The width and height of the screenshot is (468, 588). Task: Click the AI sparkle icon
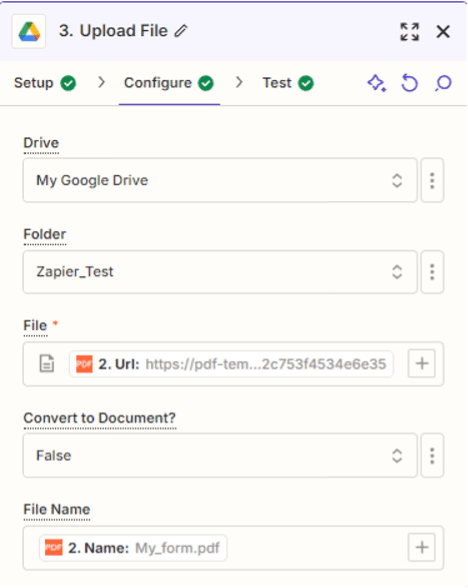[376, 83]
